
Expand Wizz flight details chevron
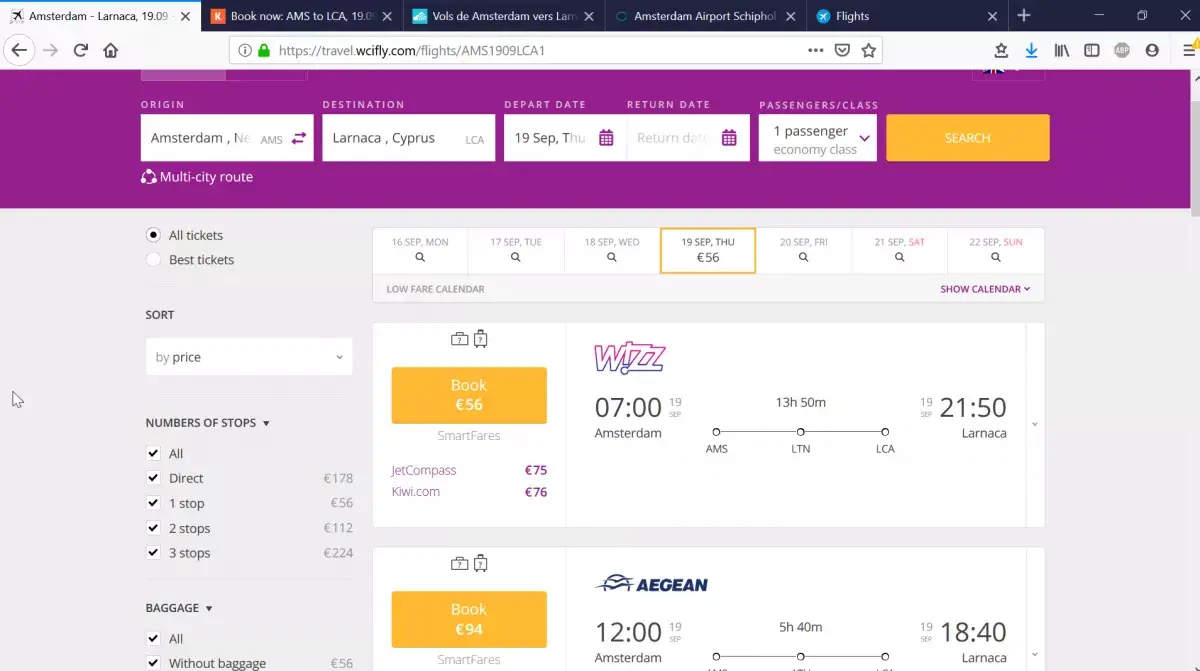(x=1035, y=424)
